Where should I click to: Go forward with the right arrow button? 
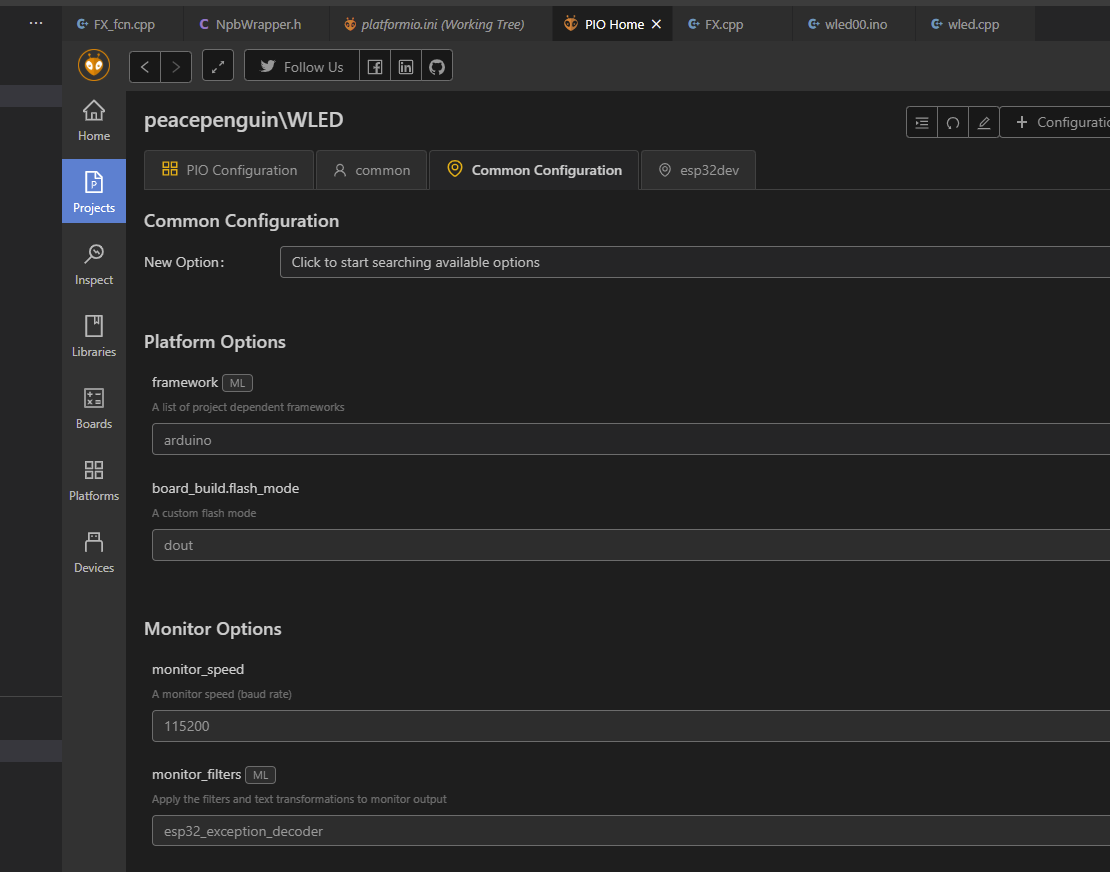[176, 67]
